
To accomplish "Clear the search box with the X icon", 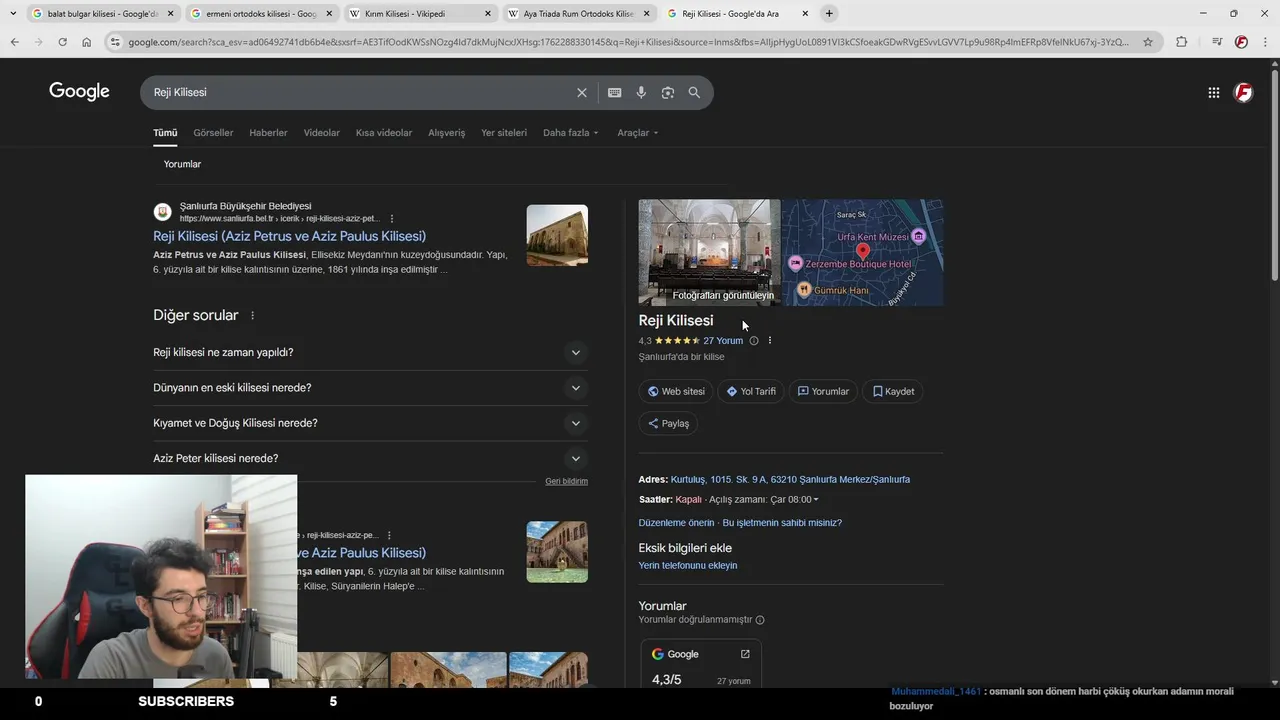I will (x=582, y=92).
